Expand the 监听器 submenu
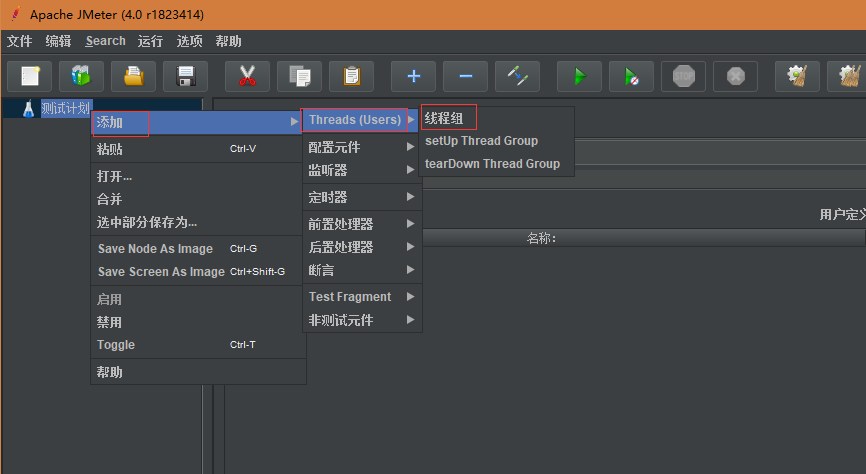The height and width of the screenshot is (474, 866). [x=361, y=170]
